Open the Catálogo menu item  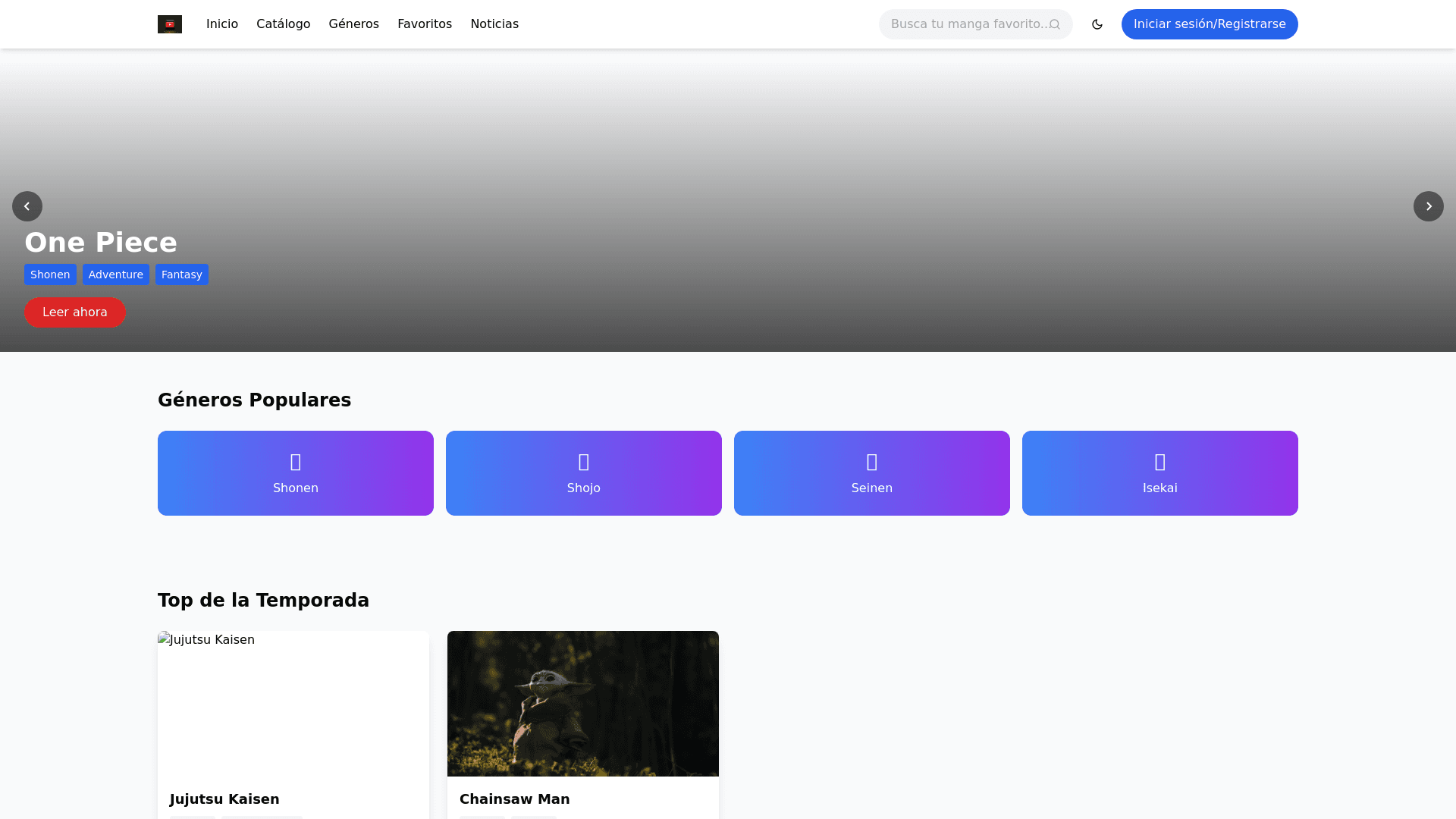pyautogui.click(x=283, y=24)
